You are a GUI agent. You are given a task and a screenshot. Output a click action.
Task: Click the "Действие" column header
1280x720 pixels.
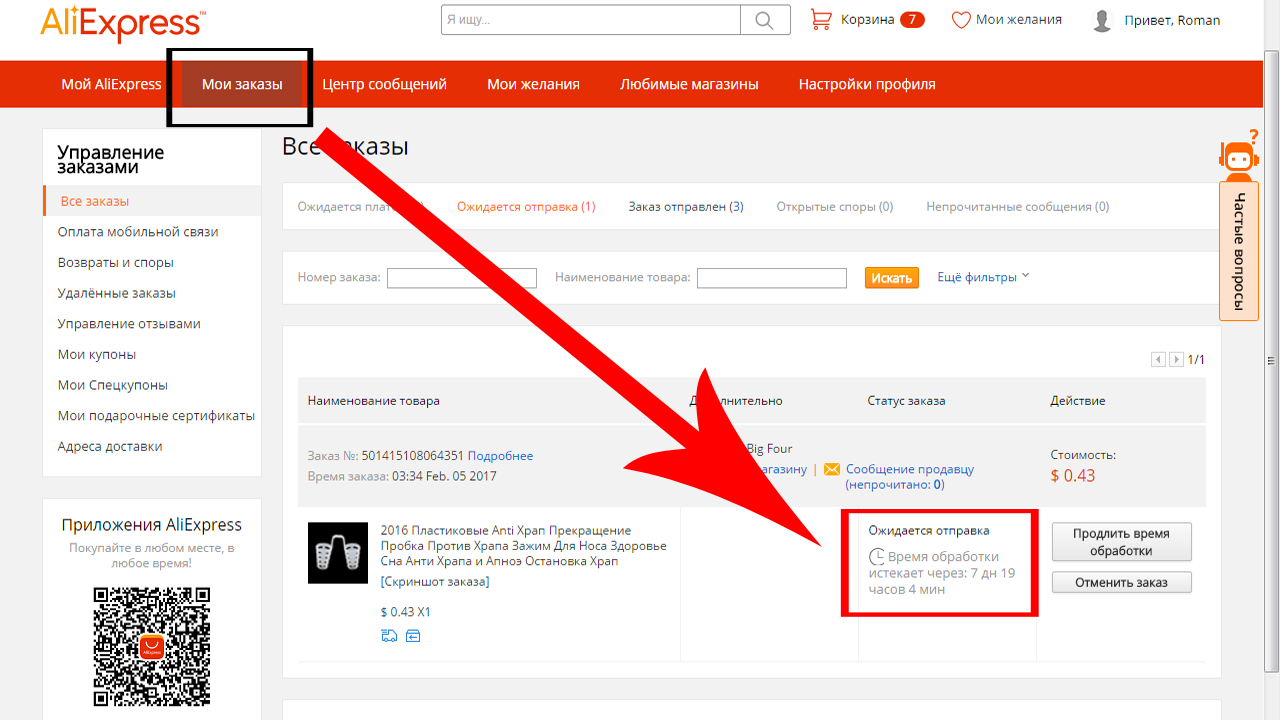1078,401
